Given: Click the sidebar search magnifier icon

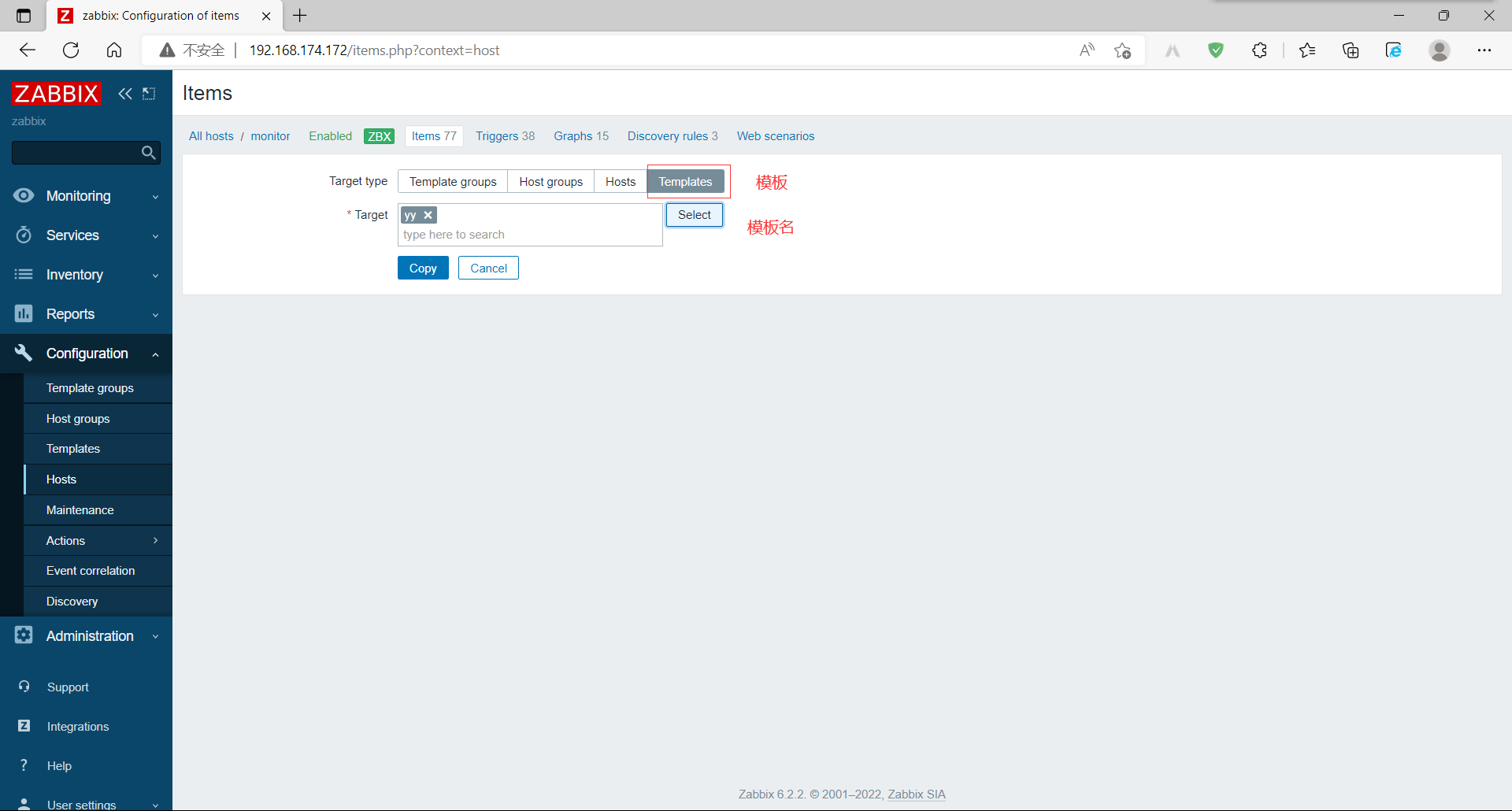Looking at the screenshot, I should [x=148, y=153].
